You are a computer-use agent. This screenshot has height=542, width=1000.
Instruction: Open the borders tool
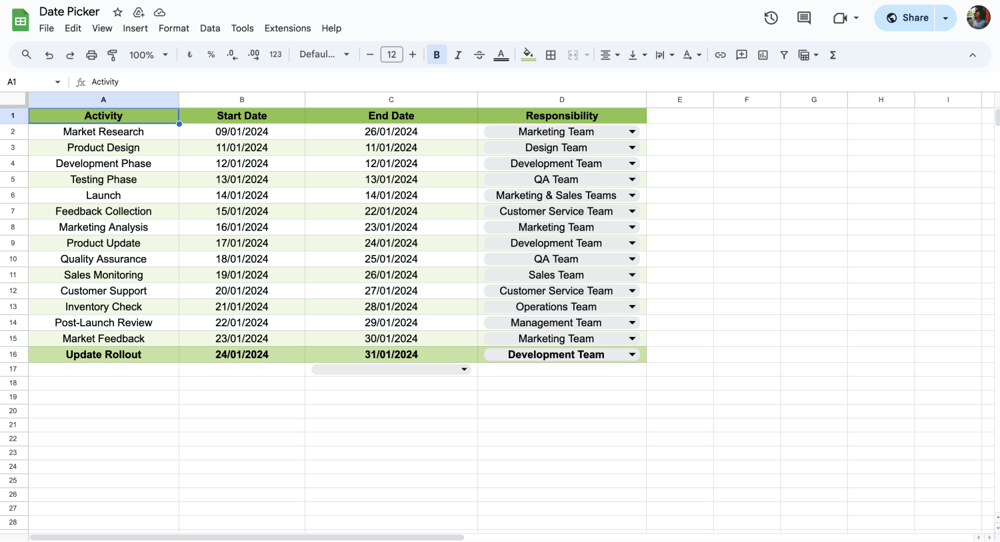pos(551,55)
